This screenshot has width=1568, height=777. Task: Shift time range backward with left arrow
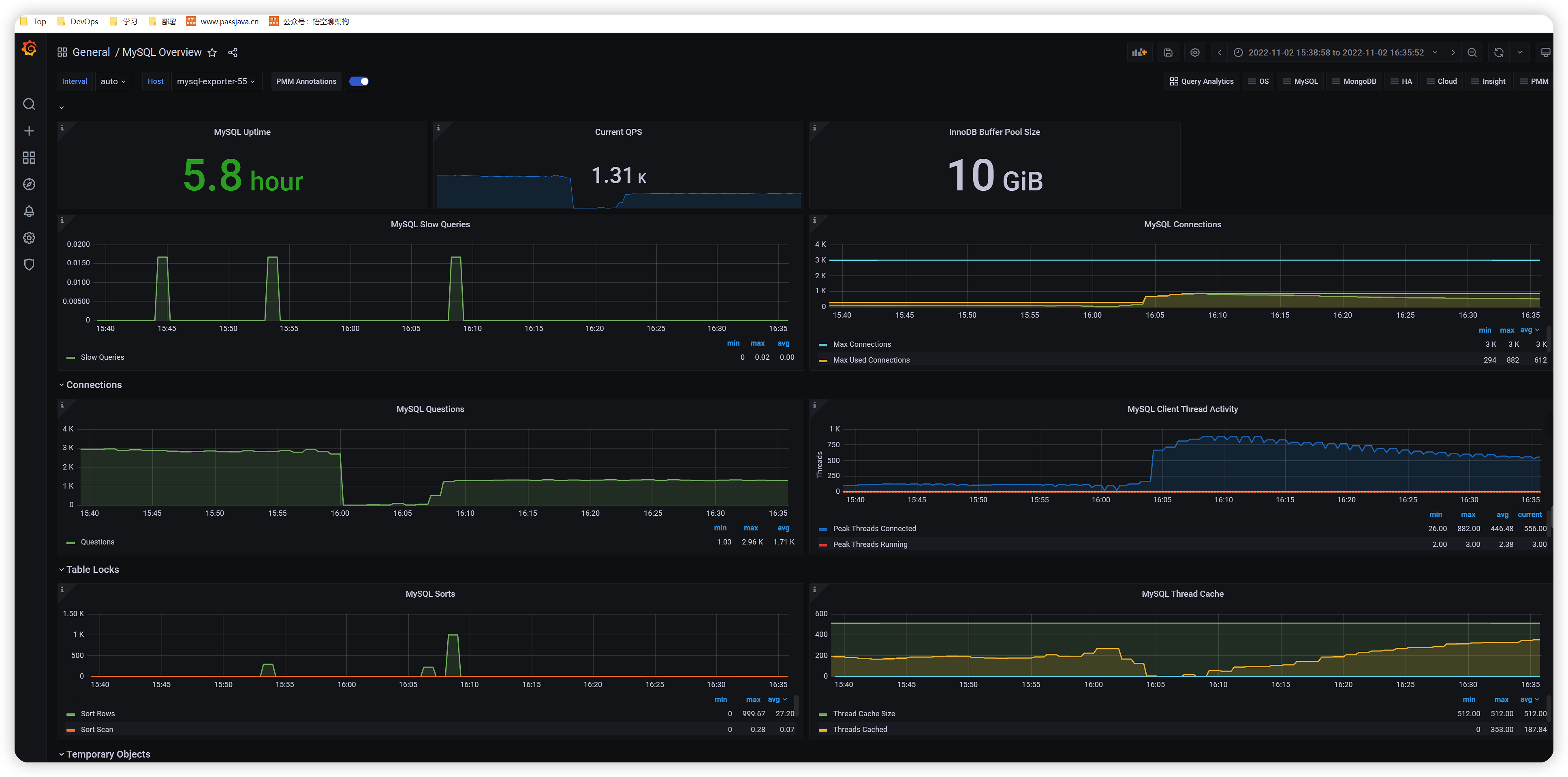pyautogui.click(x=1219, y=52)
